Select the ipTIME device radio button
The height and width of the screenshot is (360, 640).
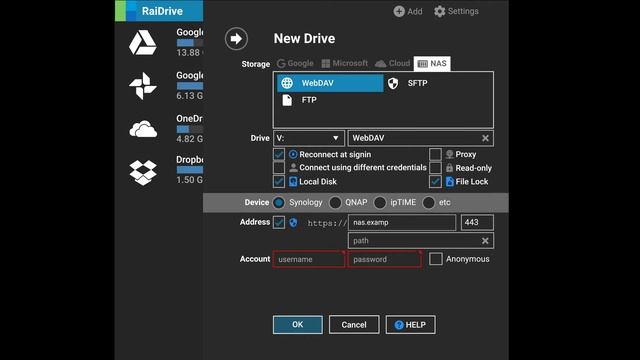380,202
